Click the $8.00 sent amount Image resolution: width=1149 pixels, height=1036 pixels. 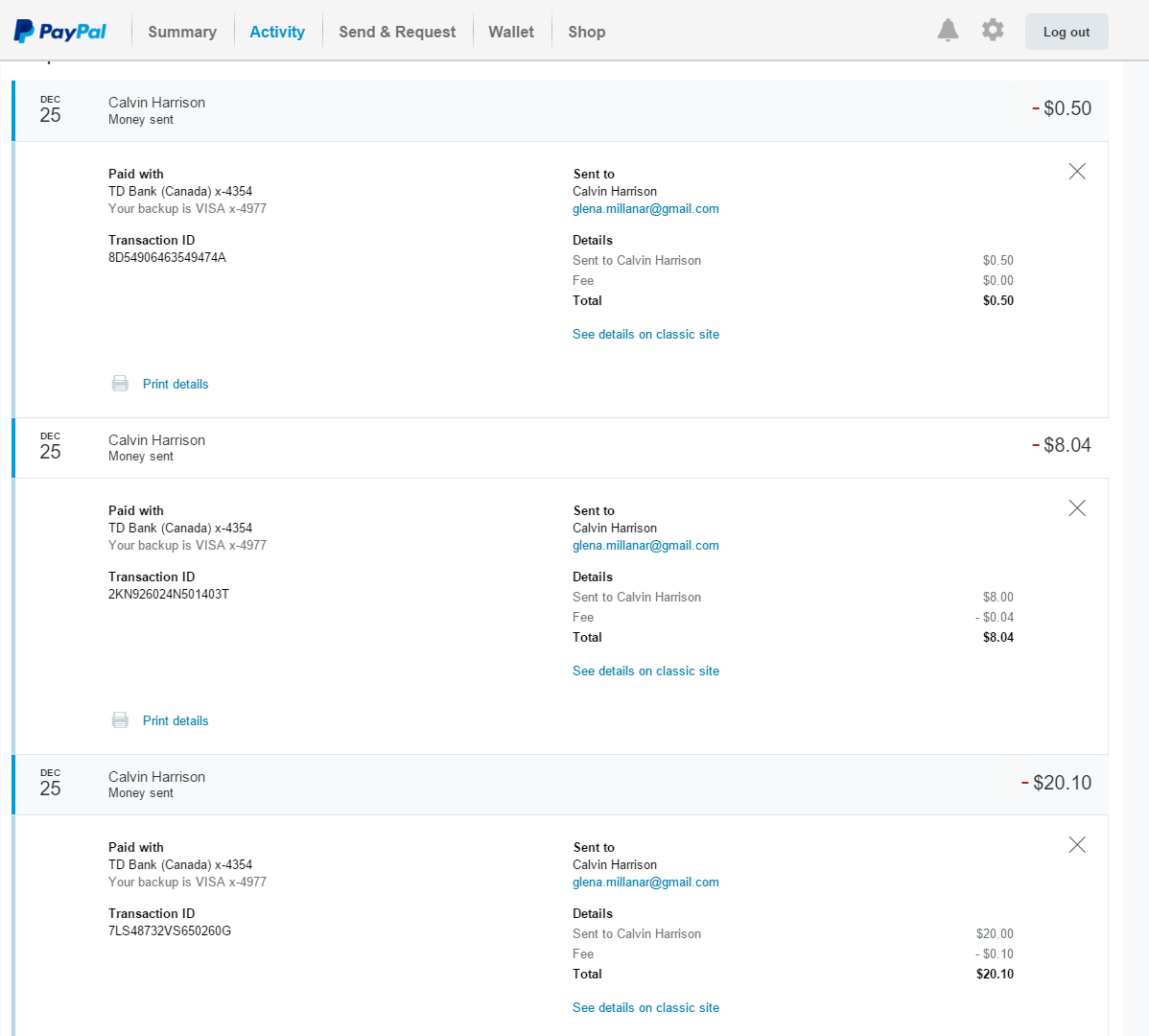998,597
